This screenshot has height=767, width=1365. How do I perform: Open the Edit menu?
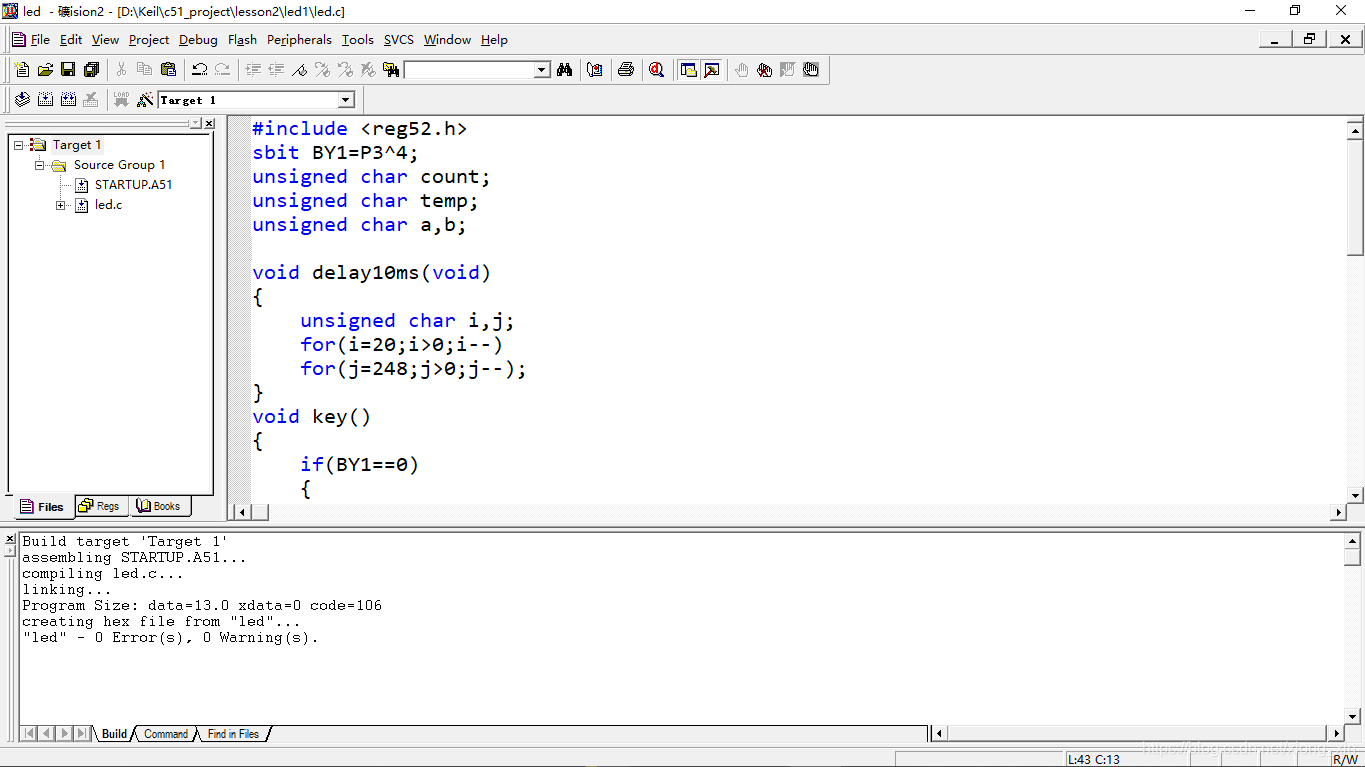(x=71, y=40)
